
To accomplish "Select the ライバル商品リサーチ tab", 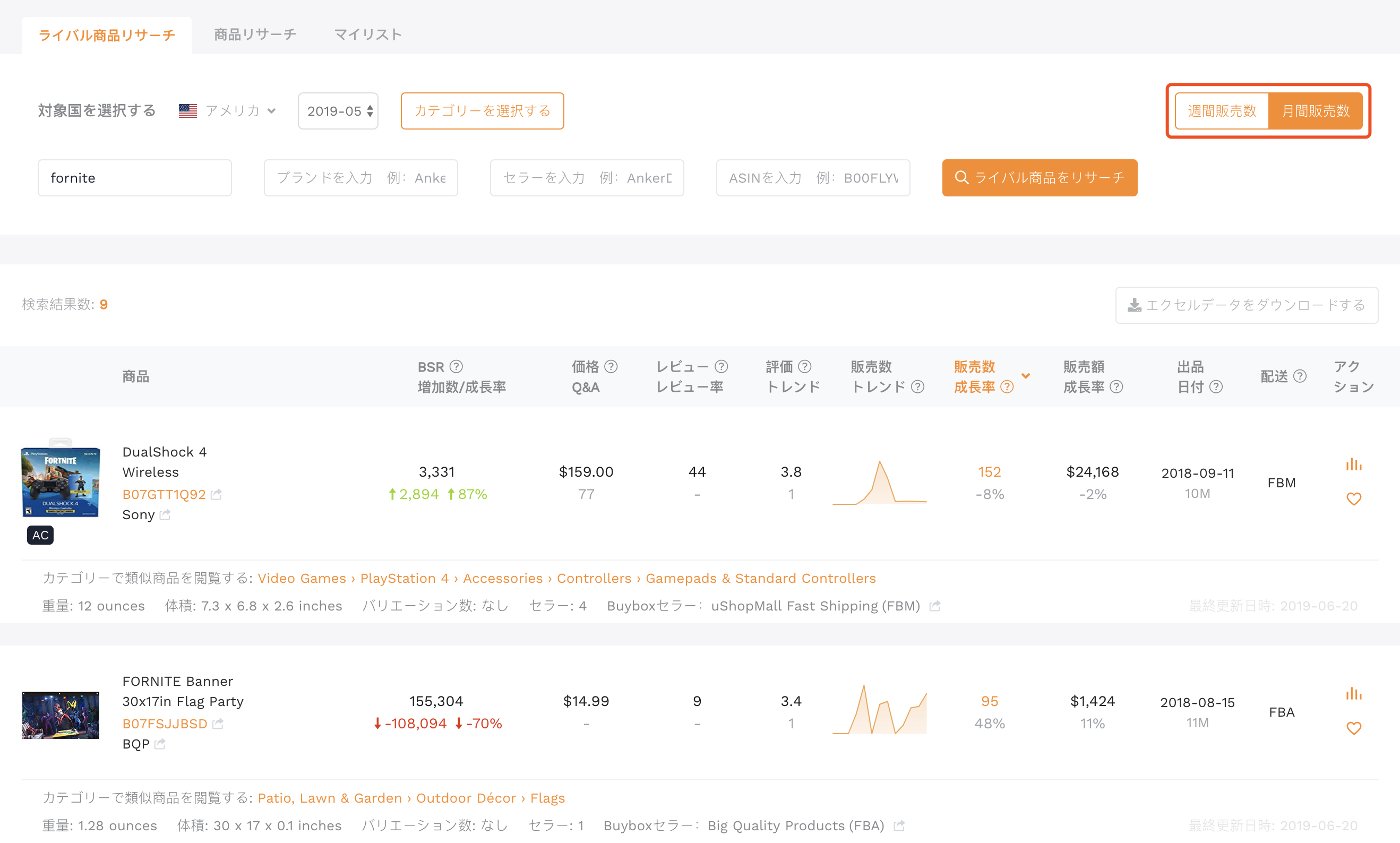I will click(107, 35).
